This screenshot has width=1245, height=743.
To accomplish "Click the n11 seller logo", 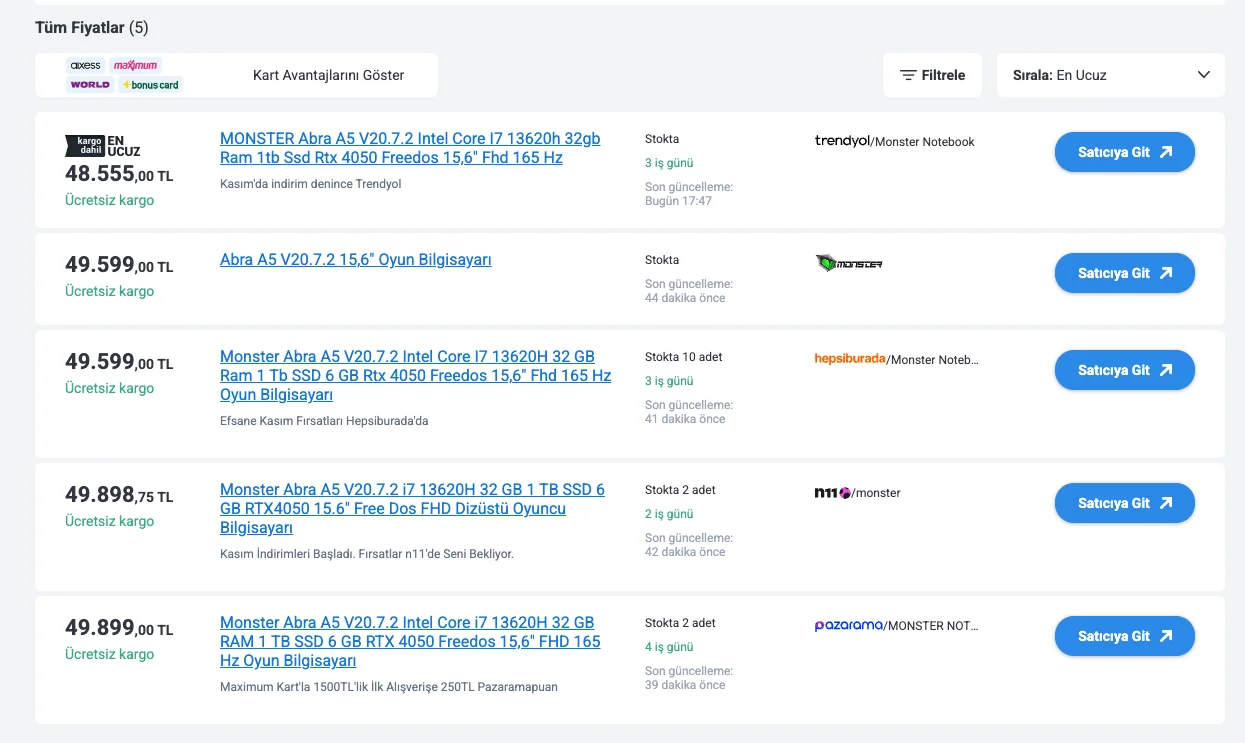I will (832, 492).
